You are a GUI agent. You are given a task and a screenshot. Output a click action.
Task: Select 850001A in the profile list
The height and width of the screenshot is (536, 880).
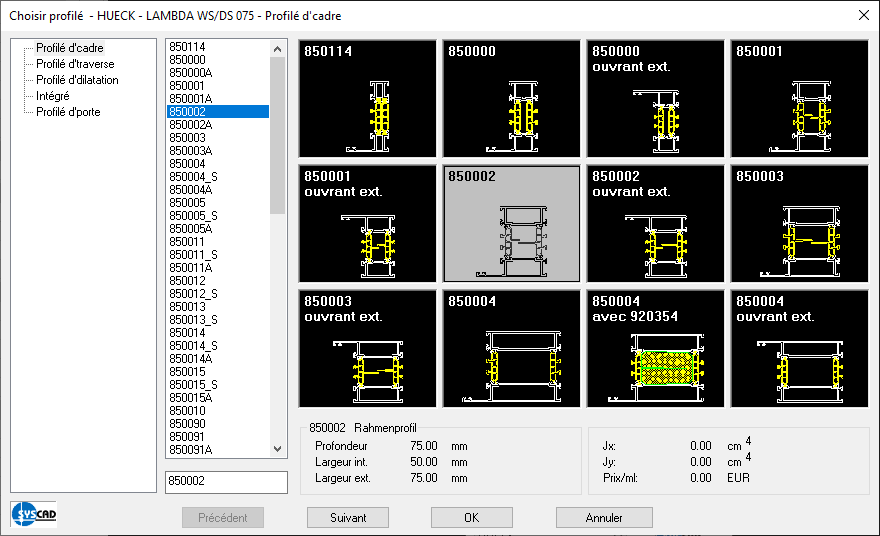[218, 99]
